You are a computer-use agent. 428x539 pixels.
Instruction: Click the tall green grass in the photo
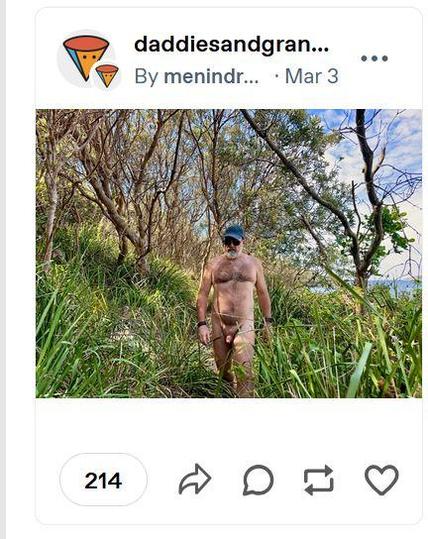103,344
